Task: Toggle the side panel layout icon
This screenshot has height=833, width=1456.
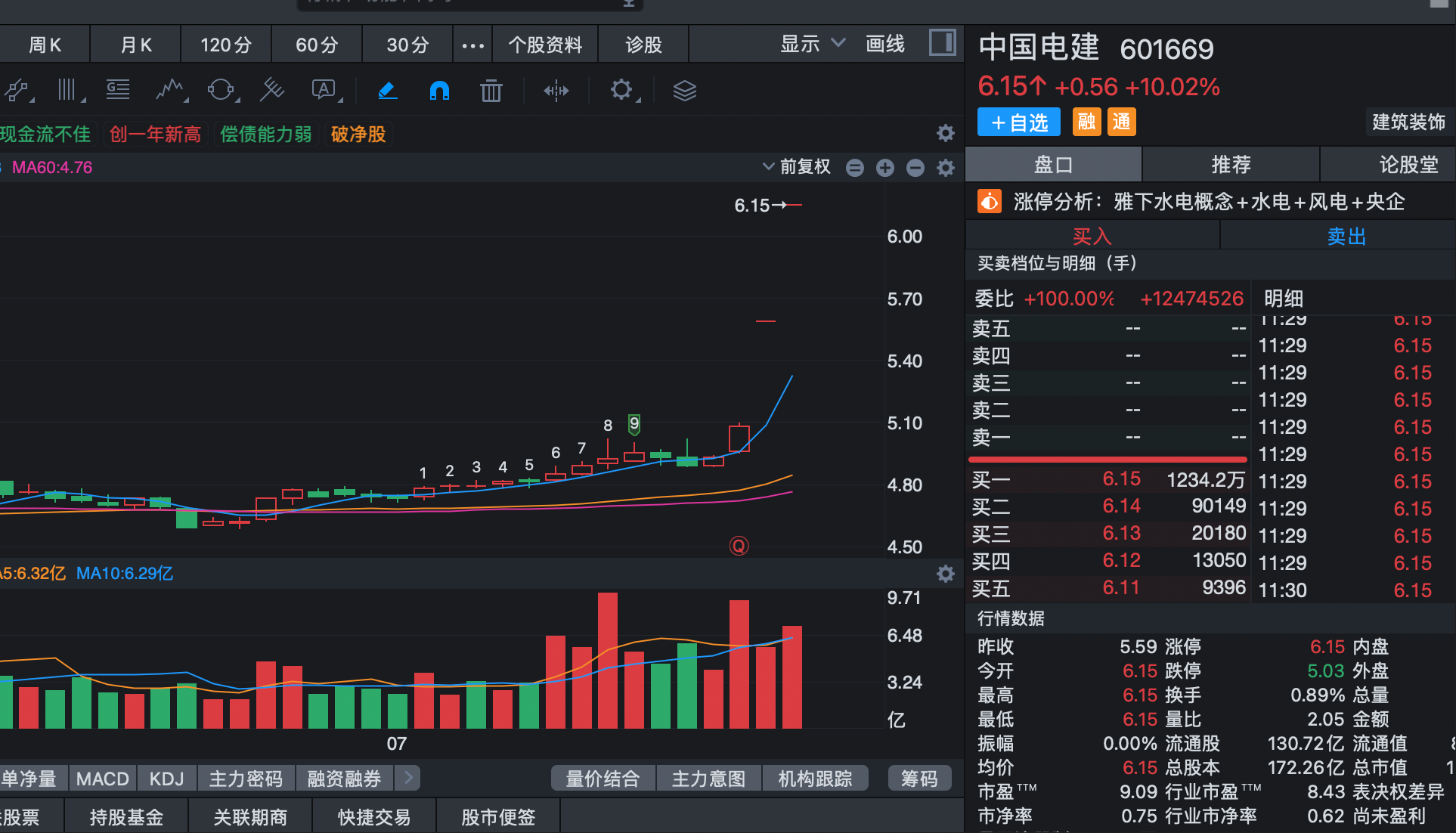Action: pyautogui.click(x=942, y=42)
